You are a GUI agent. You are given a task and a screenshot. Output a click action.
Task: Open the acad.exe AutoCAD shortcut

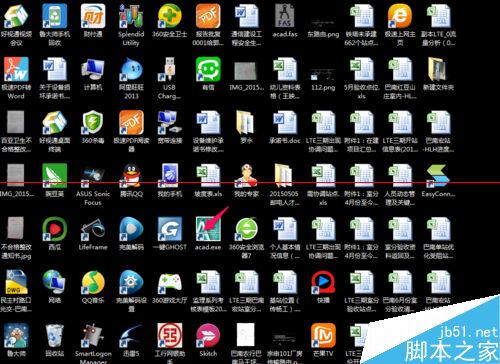click(208, 229)
